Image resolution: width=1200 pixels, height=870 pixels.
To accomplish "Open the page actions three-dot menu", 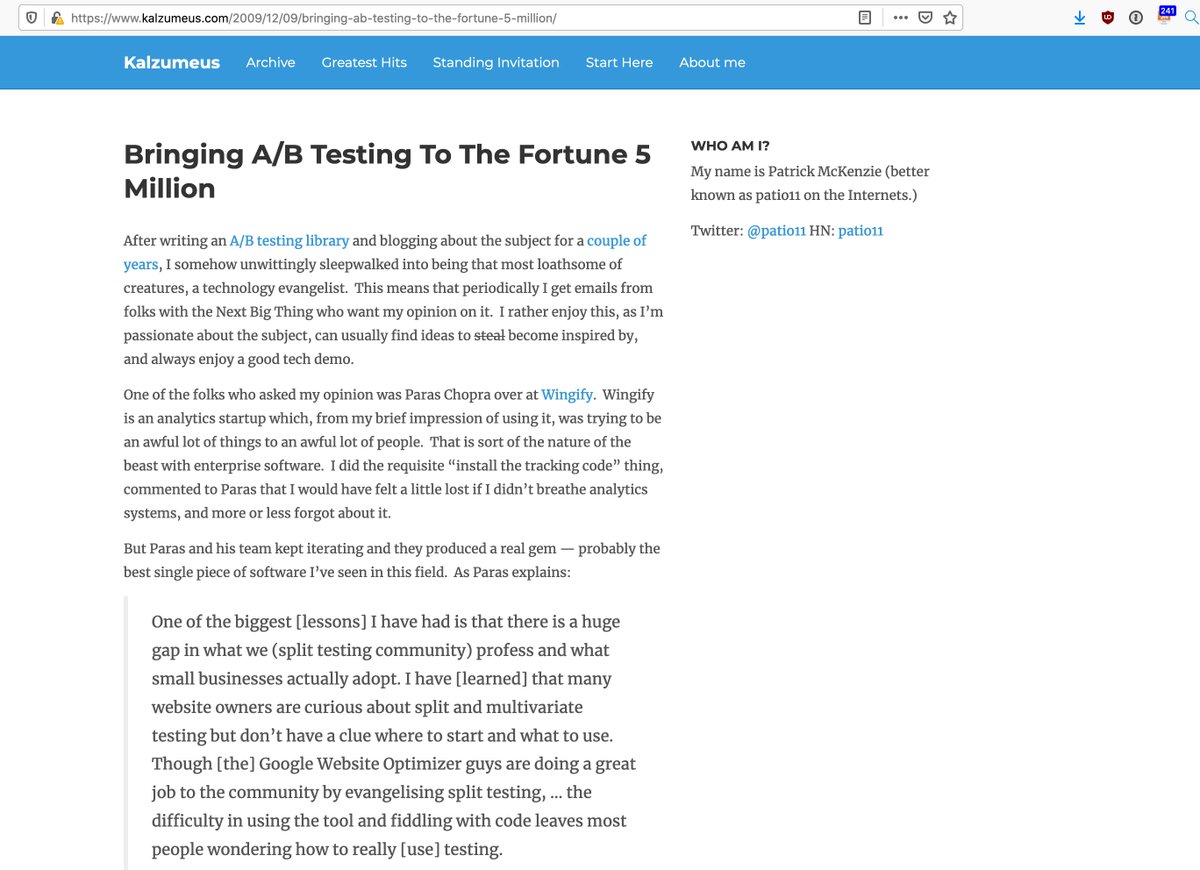I will point(901,18).
